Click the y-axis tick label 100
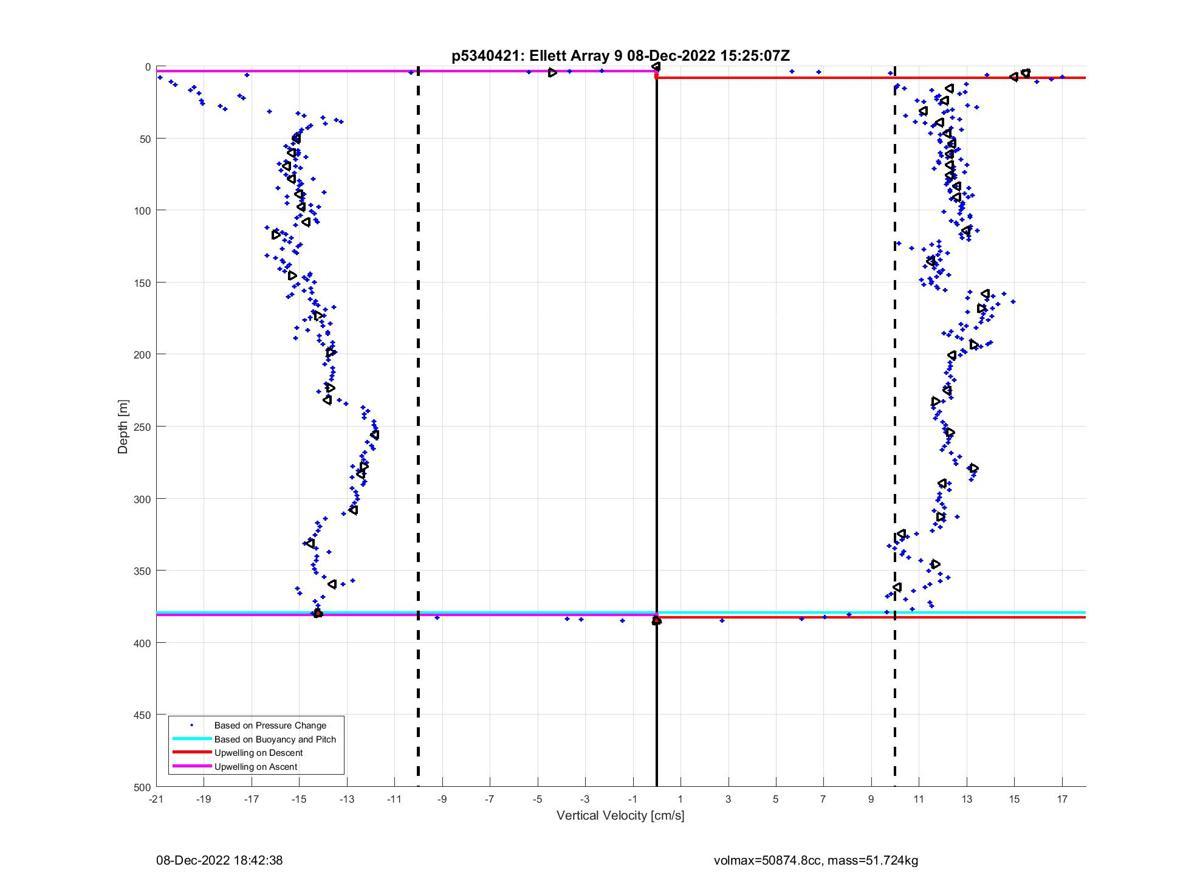The image size is (1200, 885). point(142,211)
